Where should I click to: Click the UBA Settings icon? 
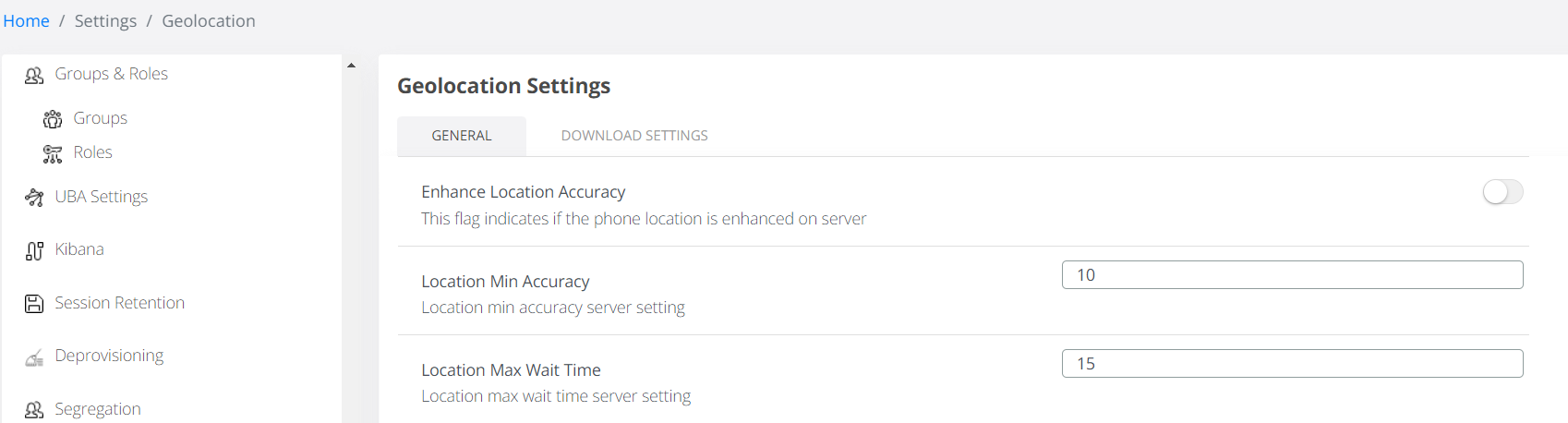[34, 198]
